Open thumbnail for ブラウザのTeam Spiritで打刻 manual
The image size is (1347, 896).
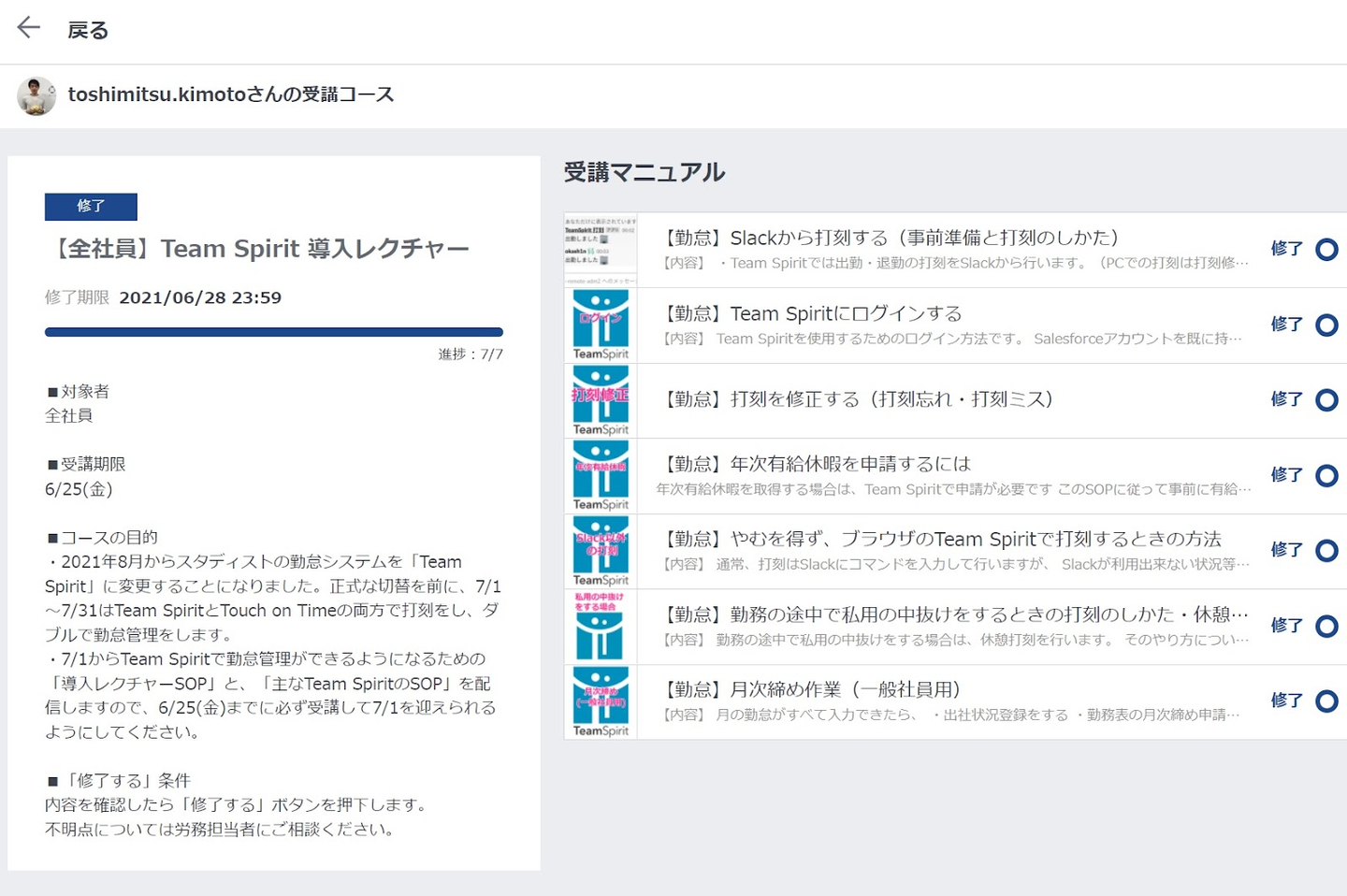pyautogui.click(x=601, y=551)
